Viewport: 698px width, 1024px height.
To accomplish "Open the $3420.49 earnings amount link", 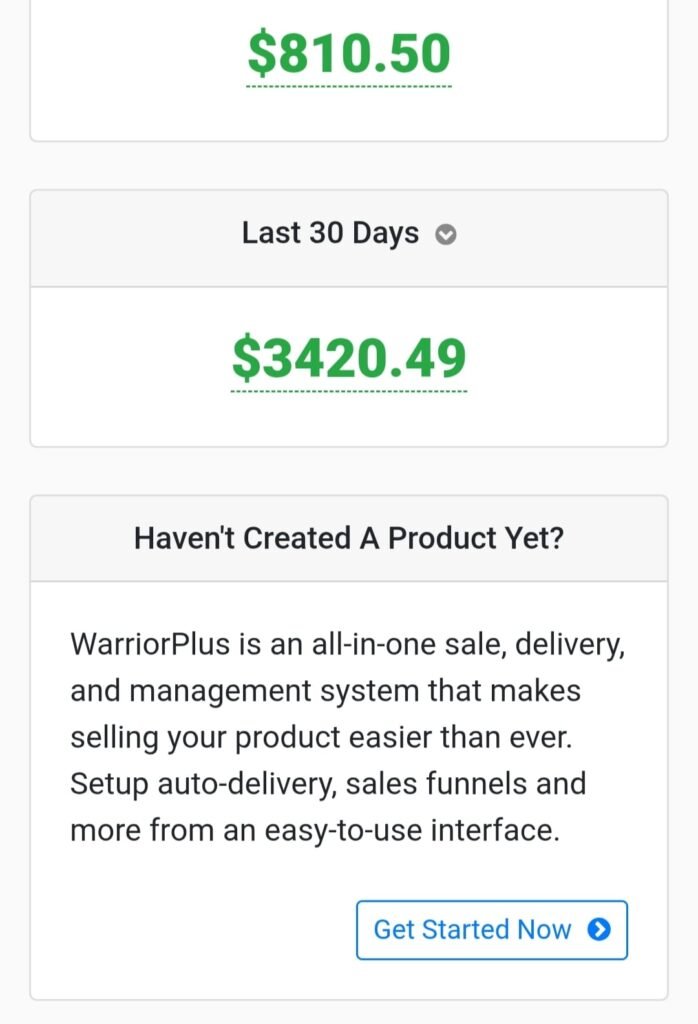I will pos(349,358).
